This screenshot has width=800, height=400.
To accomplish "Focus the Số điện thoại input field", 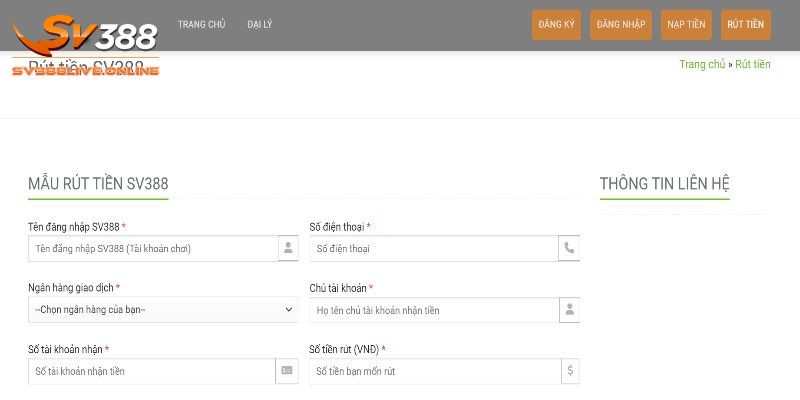I will (x=434, y=248).
